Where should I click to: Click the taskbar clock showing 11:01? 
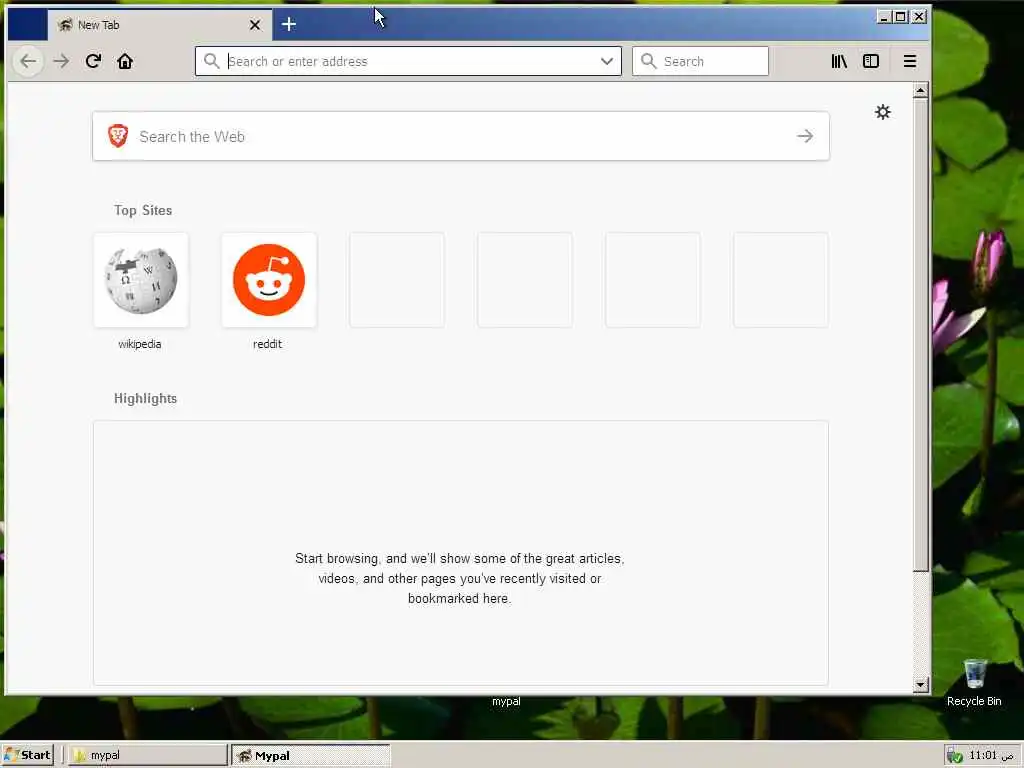pyautogui.click(x=990, y=756)
